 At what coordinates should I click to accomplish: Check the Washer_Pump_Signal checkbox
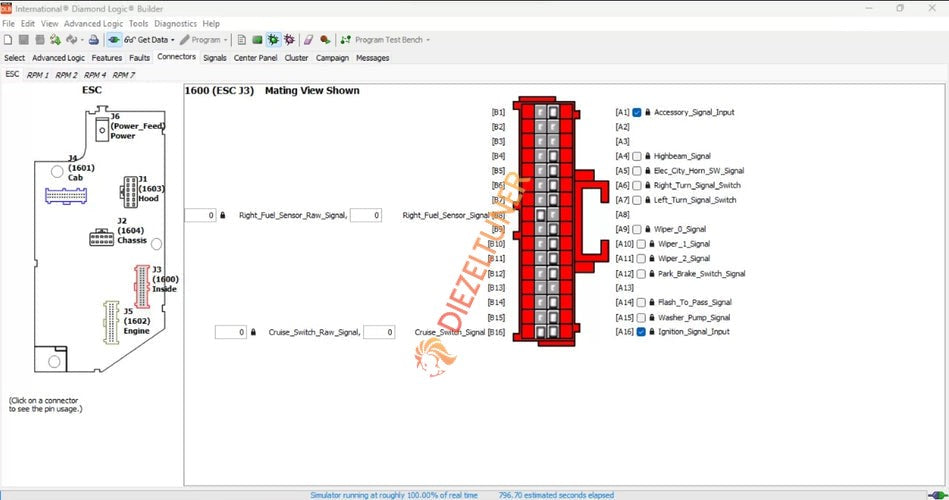pyautogui.click(x=641, y=318)
